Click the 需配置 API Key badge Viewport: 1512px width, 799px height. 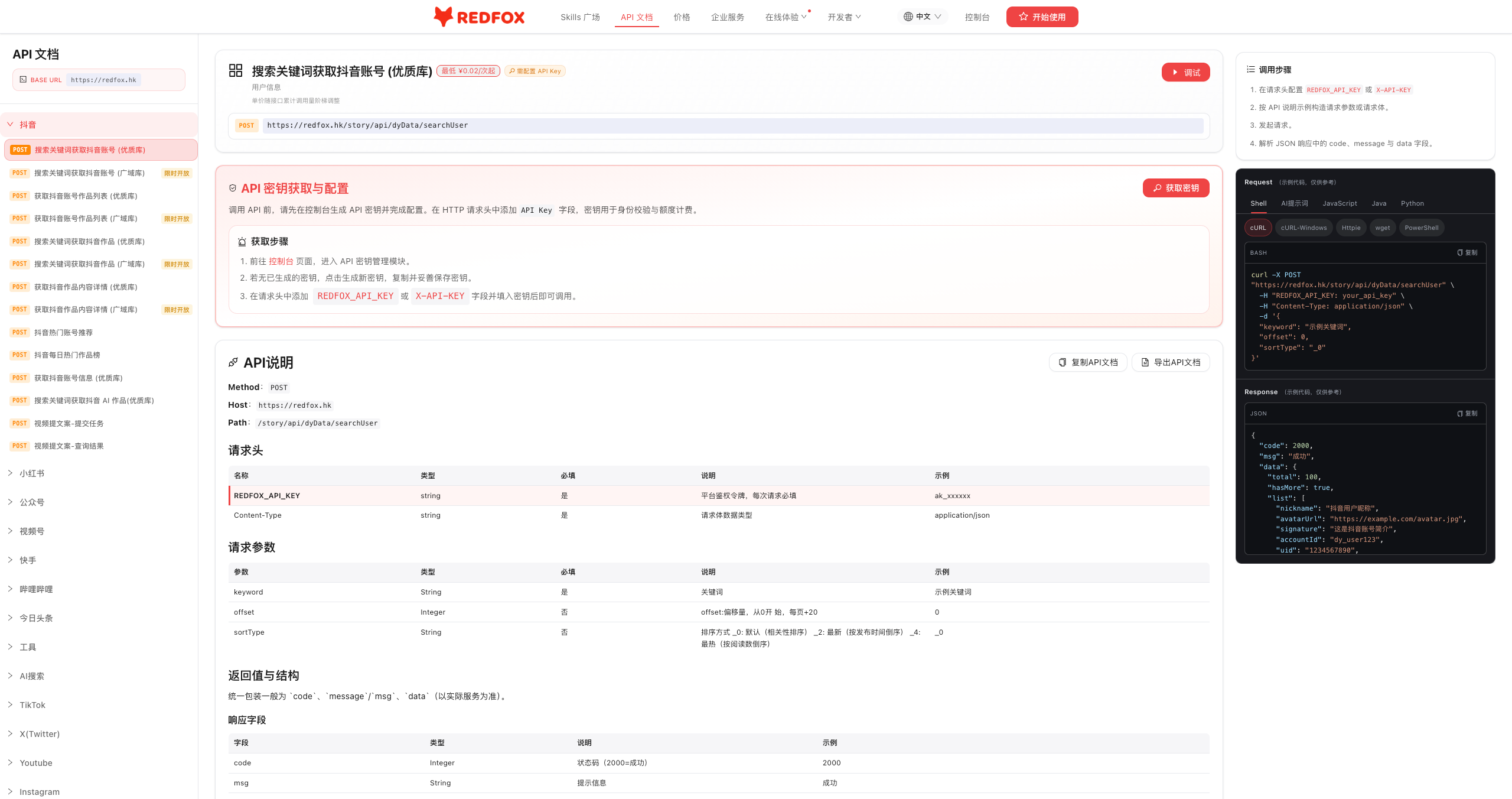click(x=535, y=71)
